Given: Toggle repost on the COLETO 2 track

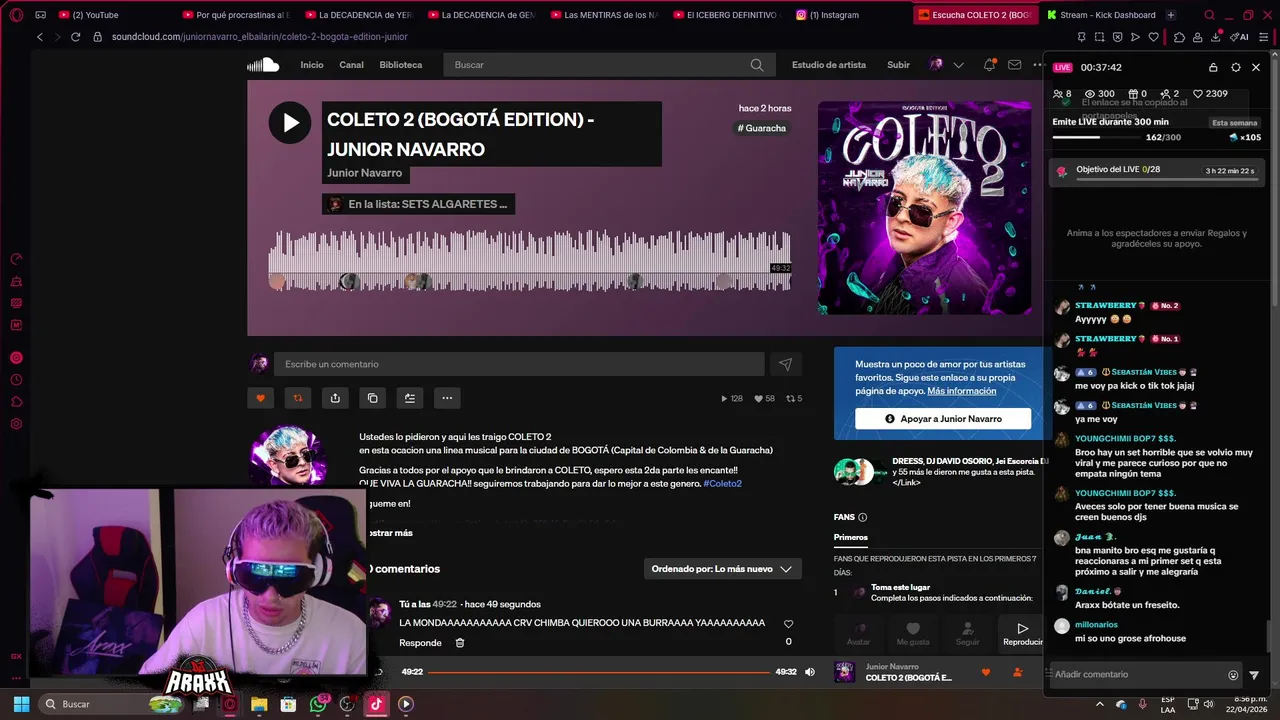Looking at the screenshot, I should coord(297,398).
